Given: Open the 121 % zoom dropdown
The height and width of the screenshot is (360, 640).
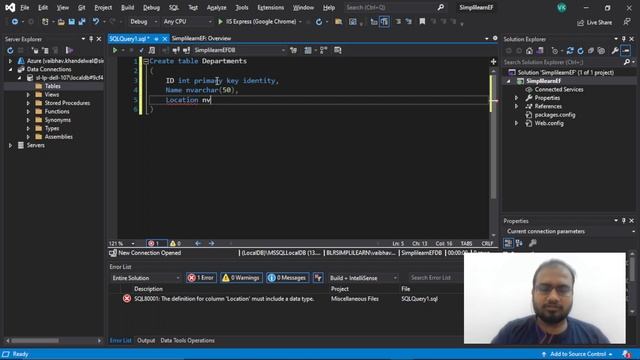Looking at the screenshot, I should point(122,243).
